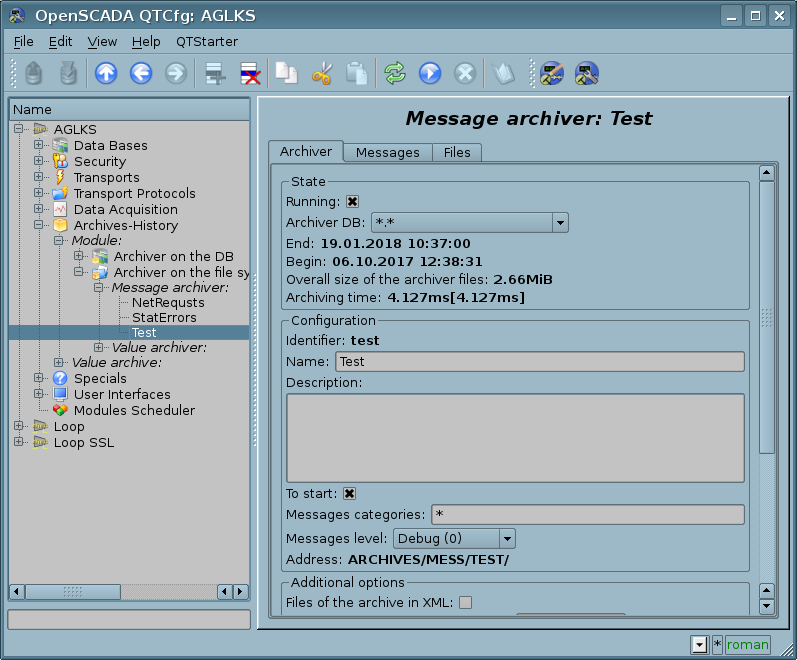Viewport: 797px width, 660px height.
Task: Click the scroll-up arrow at top of panel scrollbar
Action: click(x=767, y=173)
